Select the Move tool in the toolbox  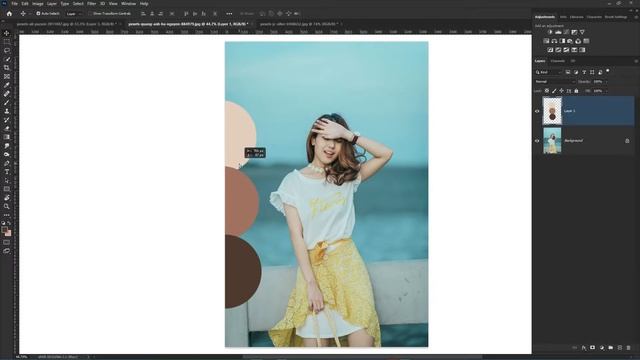coord(7,33)
